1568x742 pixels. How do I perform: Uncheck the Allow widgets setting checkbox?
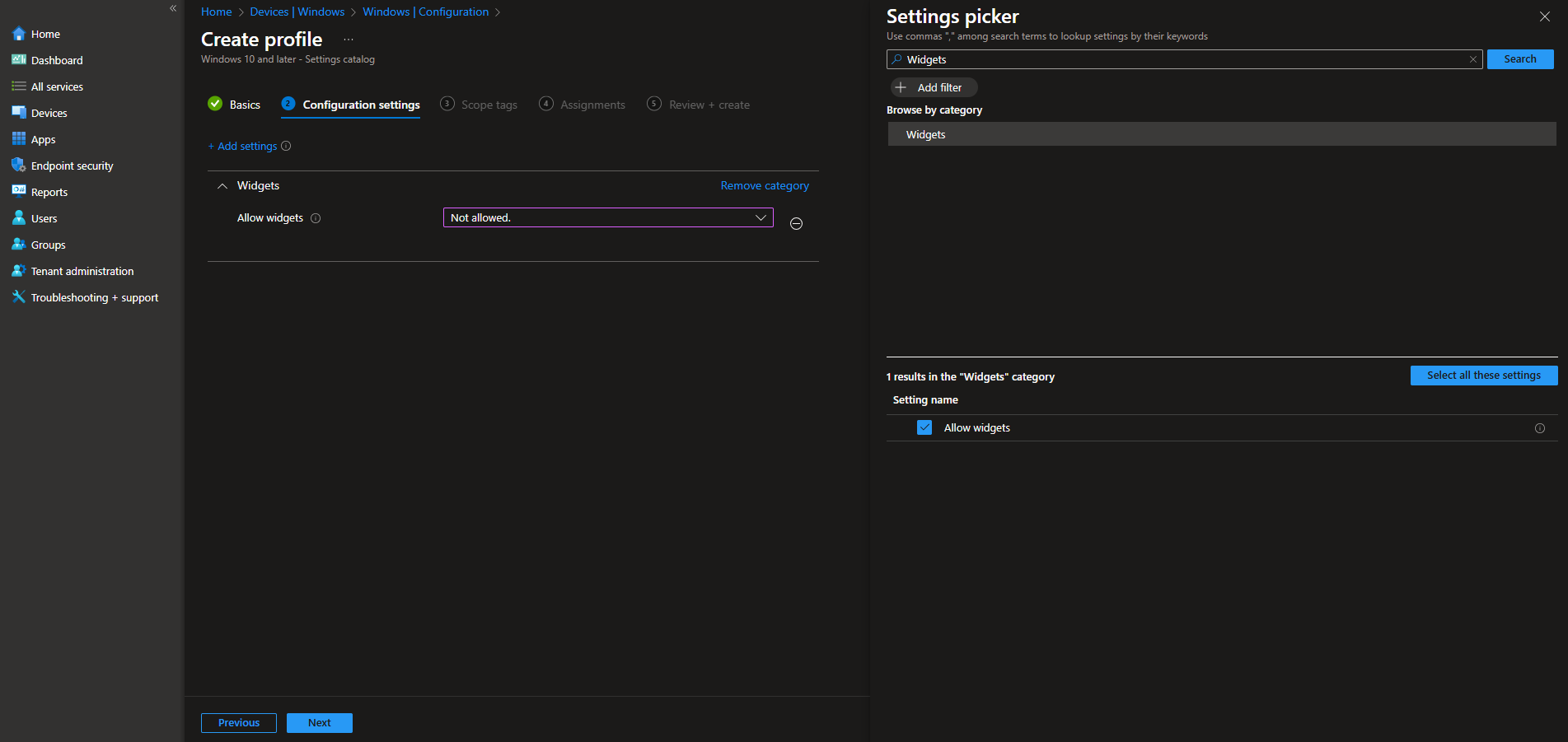coord(924,427)
